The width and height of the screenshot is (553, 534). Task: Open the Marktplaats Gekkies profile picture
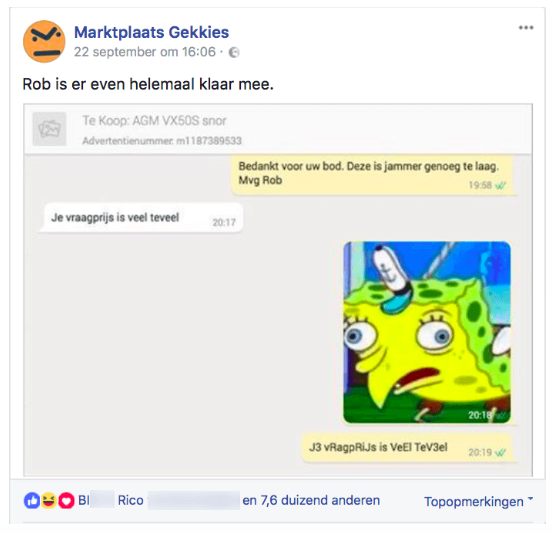click(44, 42)
